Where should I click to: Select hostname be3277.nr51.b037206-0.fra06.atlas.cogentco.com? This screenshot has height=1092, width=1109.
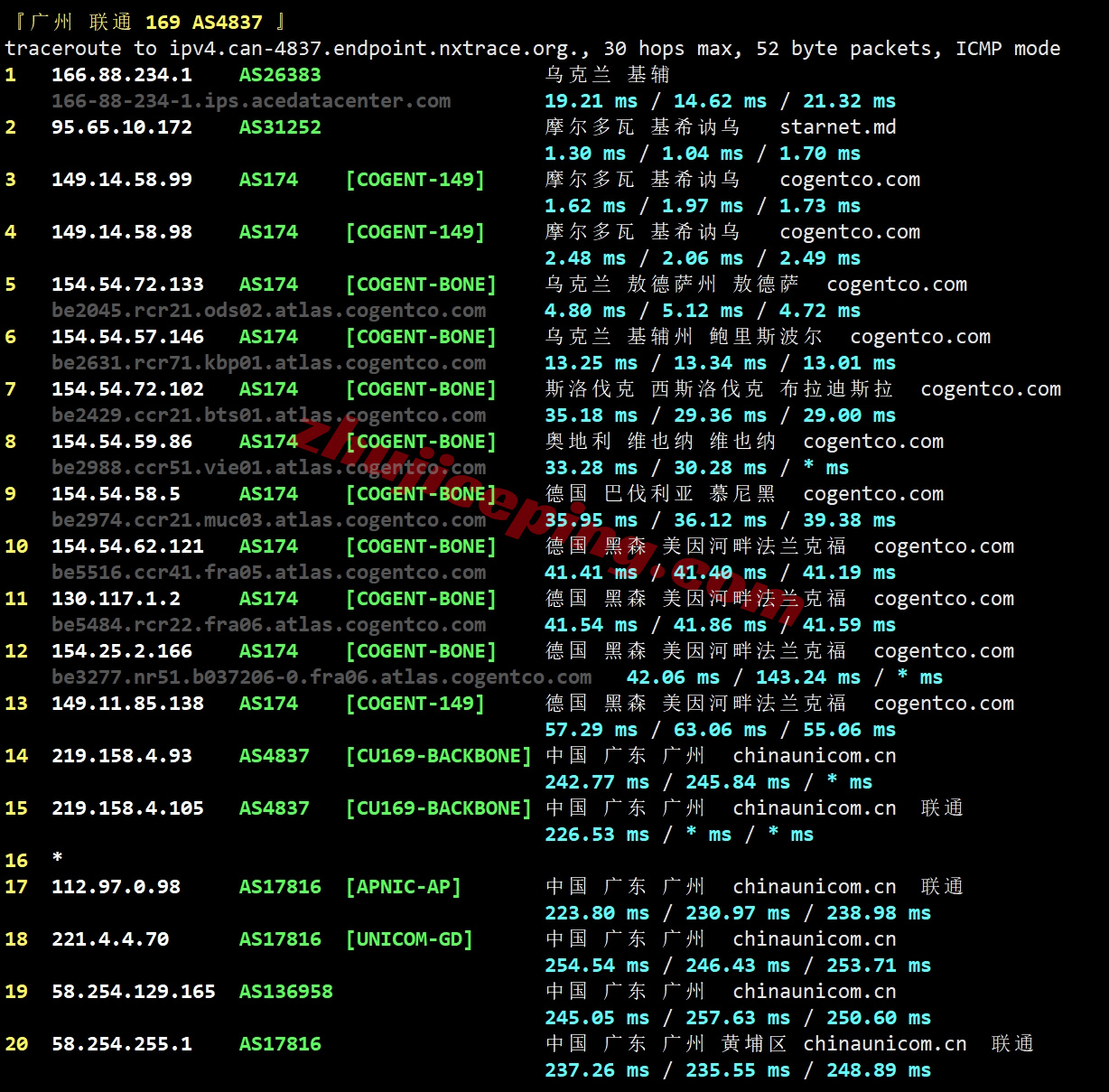tap(322, 677)
